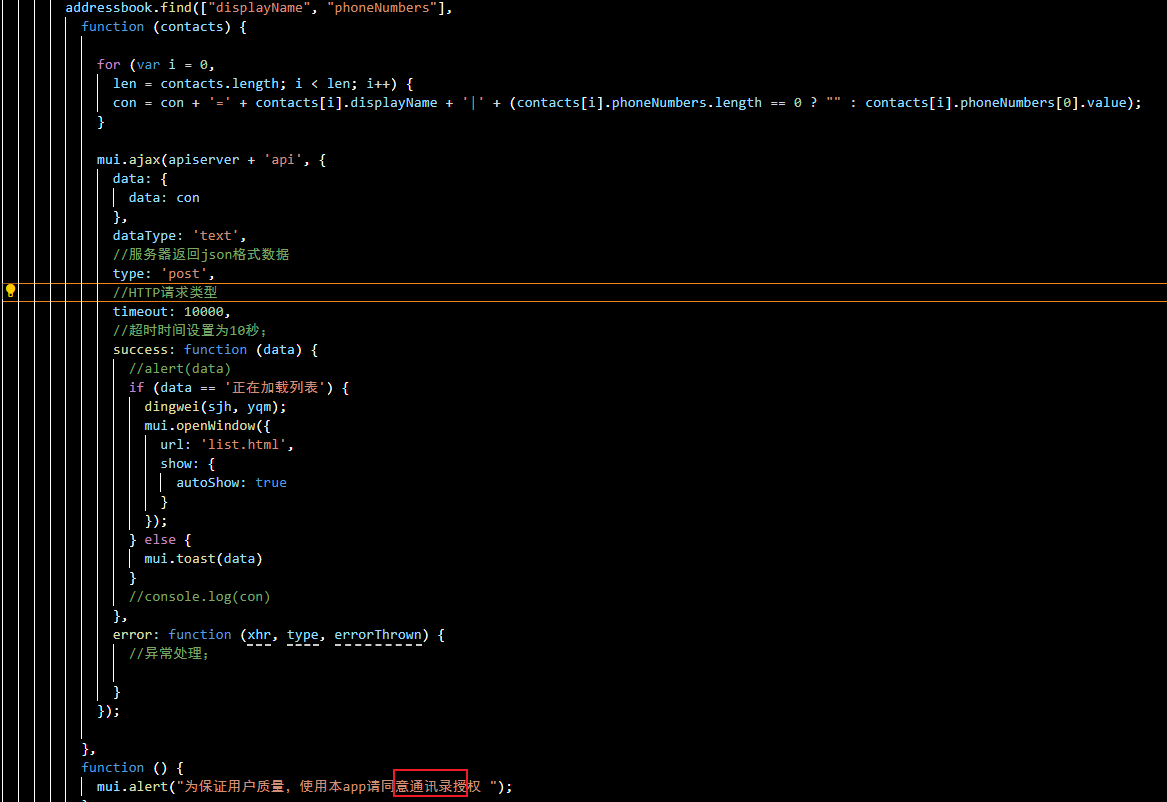
Task: Click the autoShow true value
Action: 271,482
